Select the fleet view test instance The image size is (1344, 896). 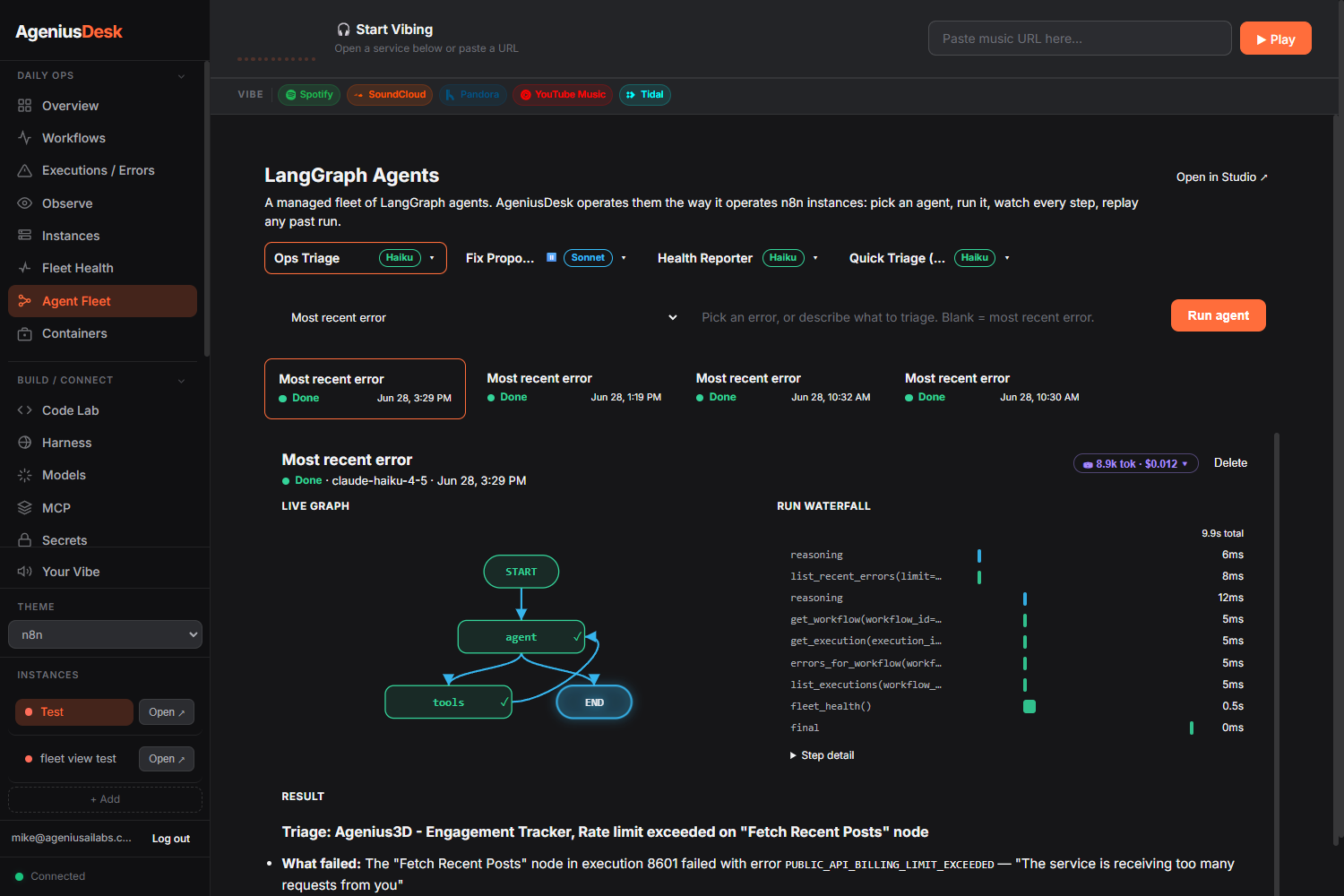pos(74,759)
